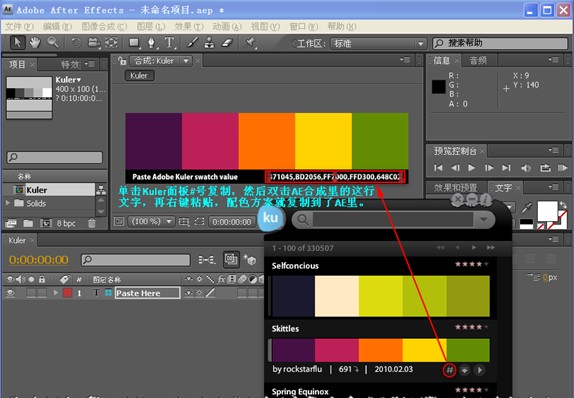Click the 8 bpc color depth button

pos(66,223)
